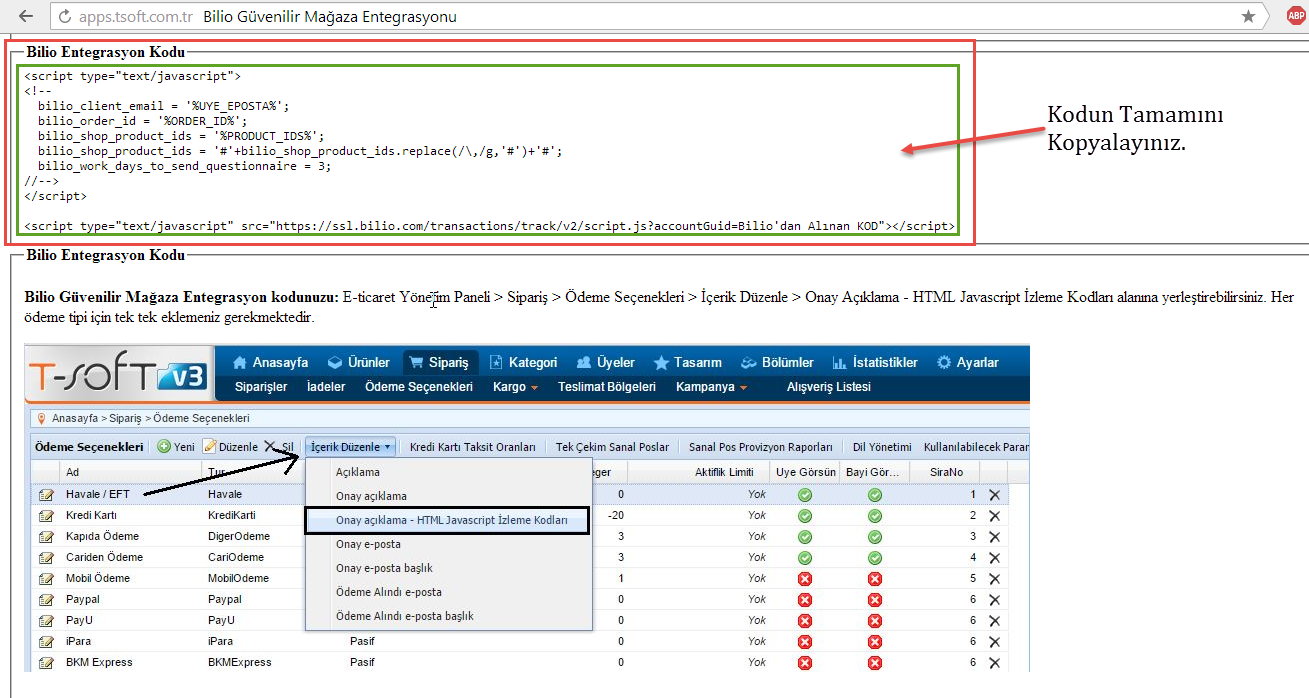Click inside the Bilio integration code text box
The image size is (1309, 698).
click(x=490, y=152)
